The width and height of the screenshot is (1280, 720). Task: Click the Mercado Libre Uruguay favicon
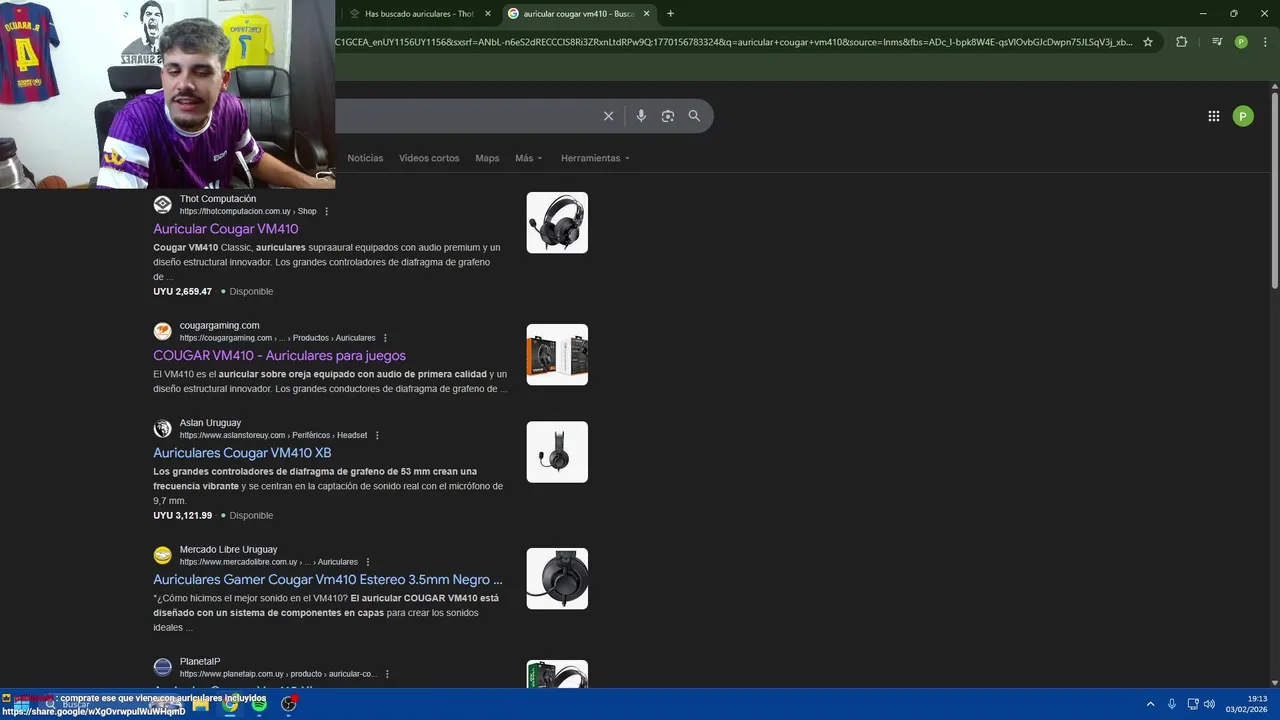162,555
